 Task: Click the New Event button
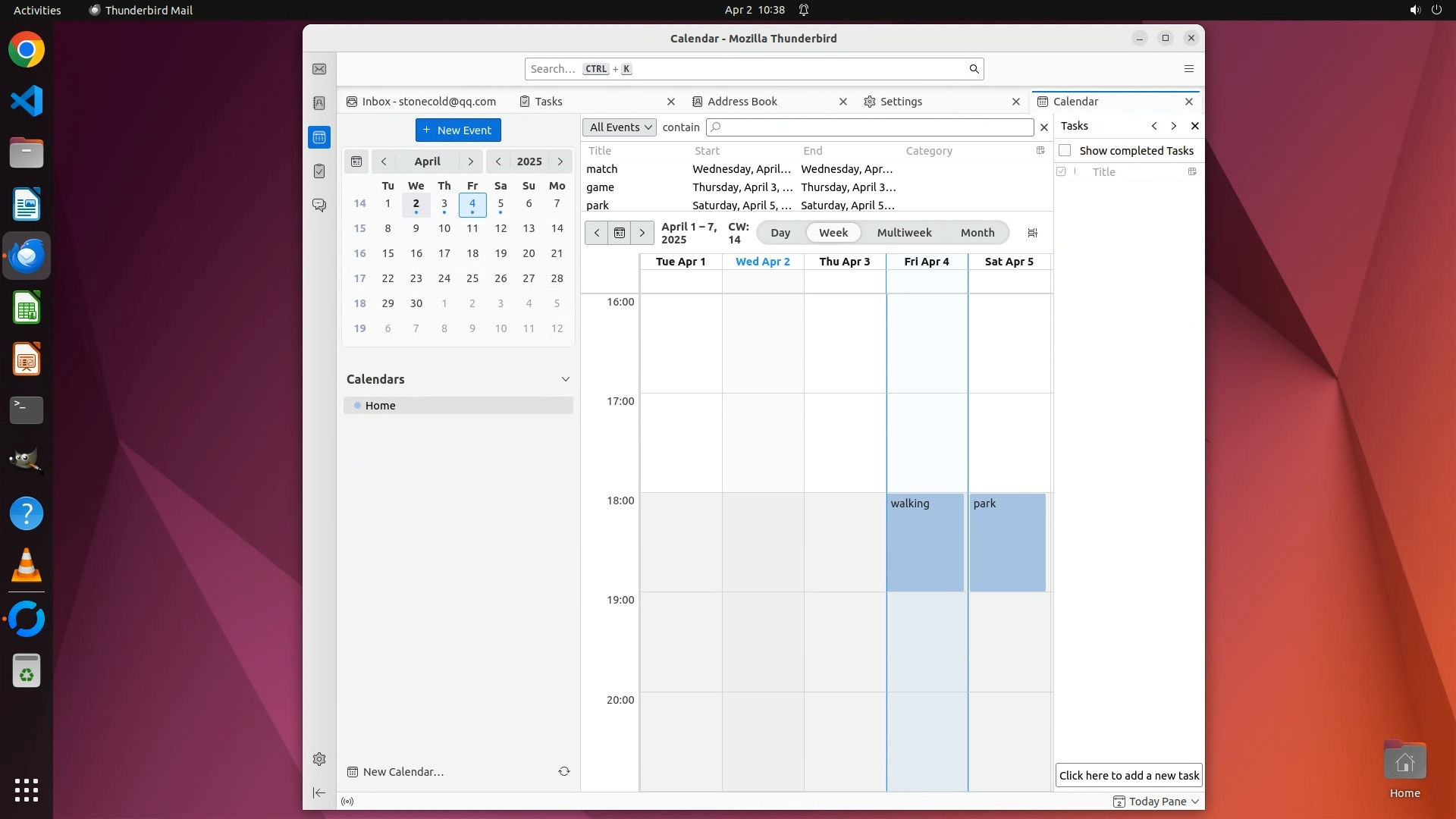[x=458, y=130]
